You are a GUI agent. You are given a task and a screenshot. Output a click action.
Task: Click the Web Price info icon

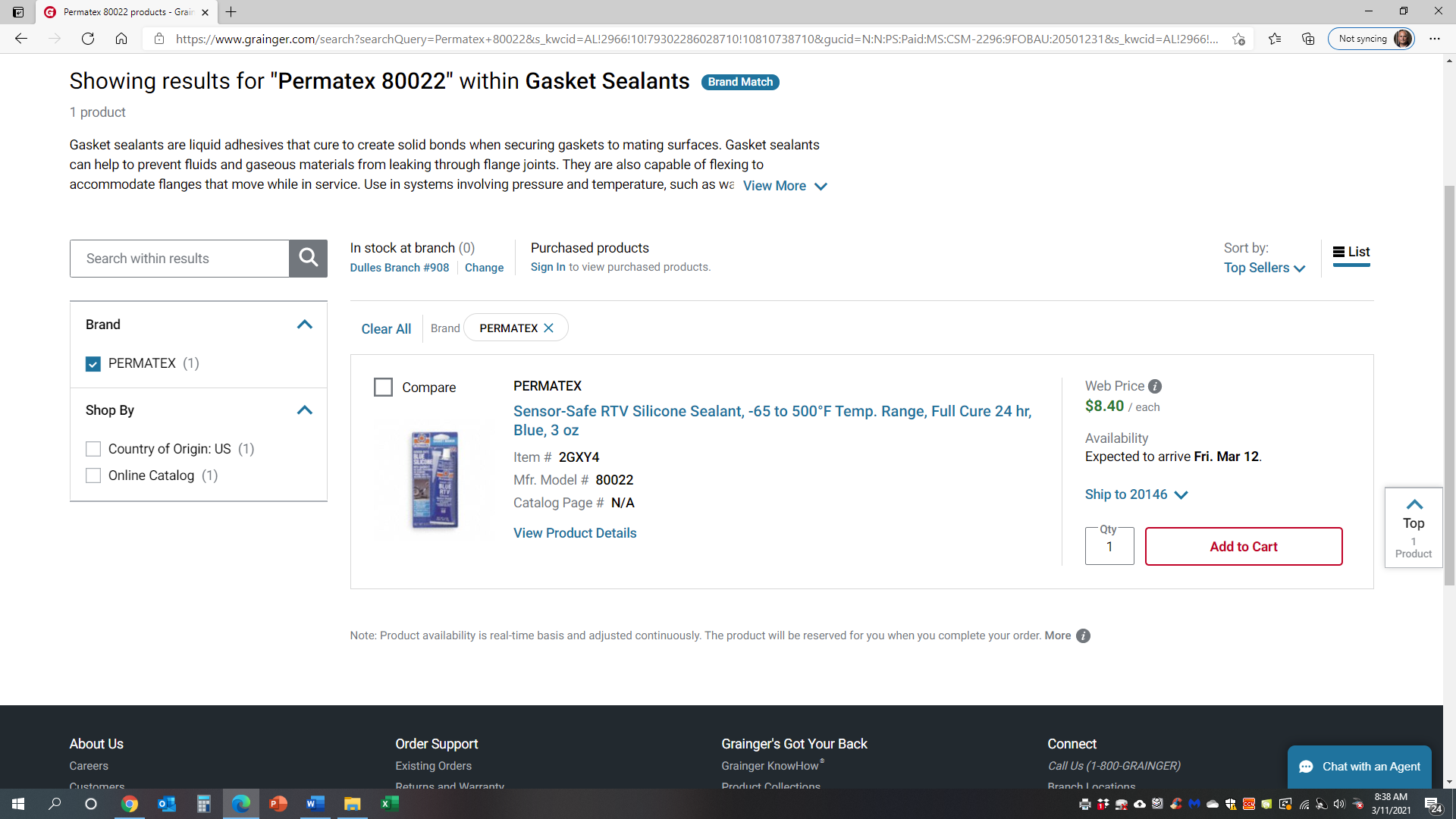pyautogui.click(x=1155, y=387)
